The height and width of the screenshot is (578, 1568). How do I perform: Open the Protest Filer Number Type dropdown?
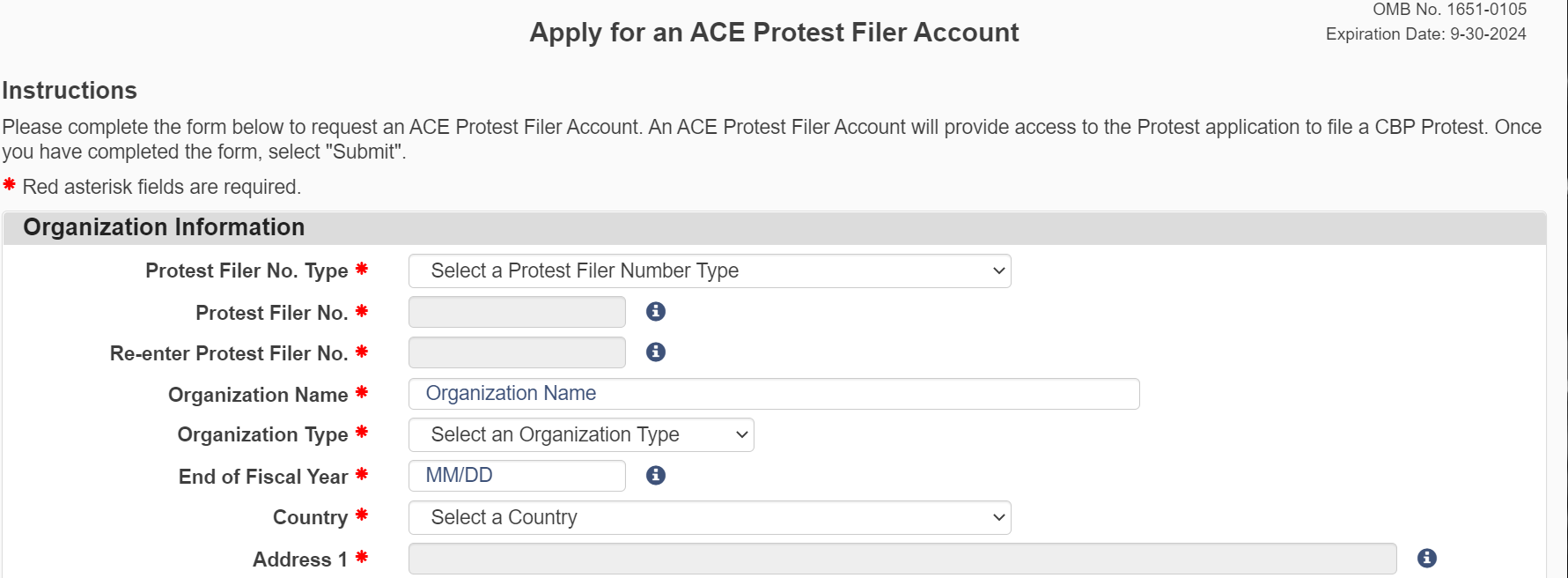click(x=709, y=271)
